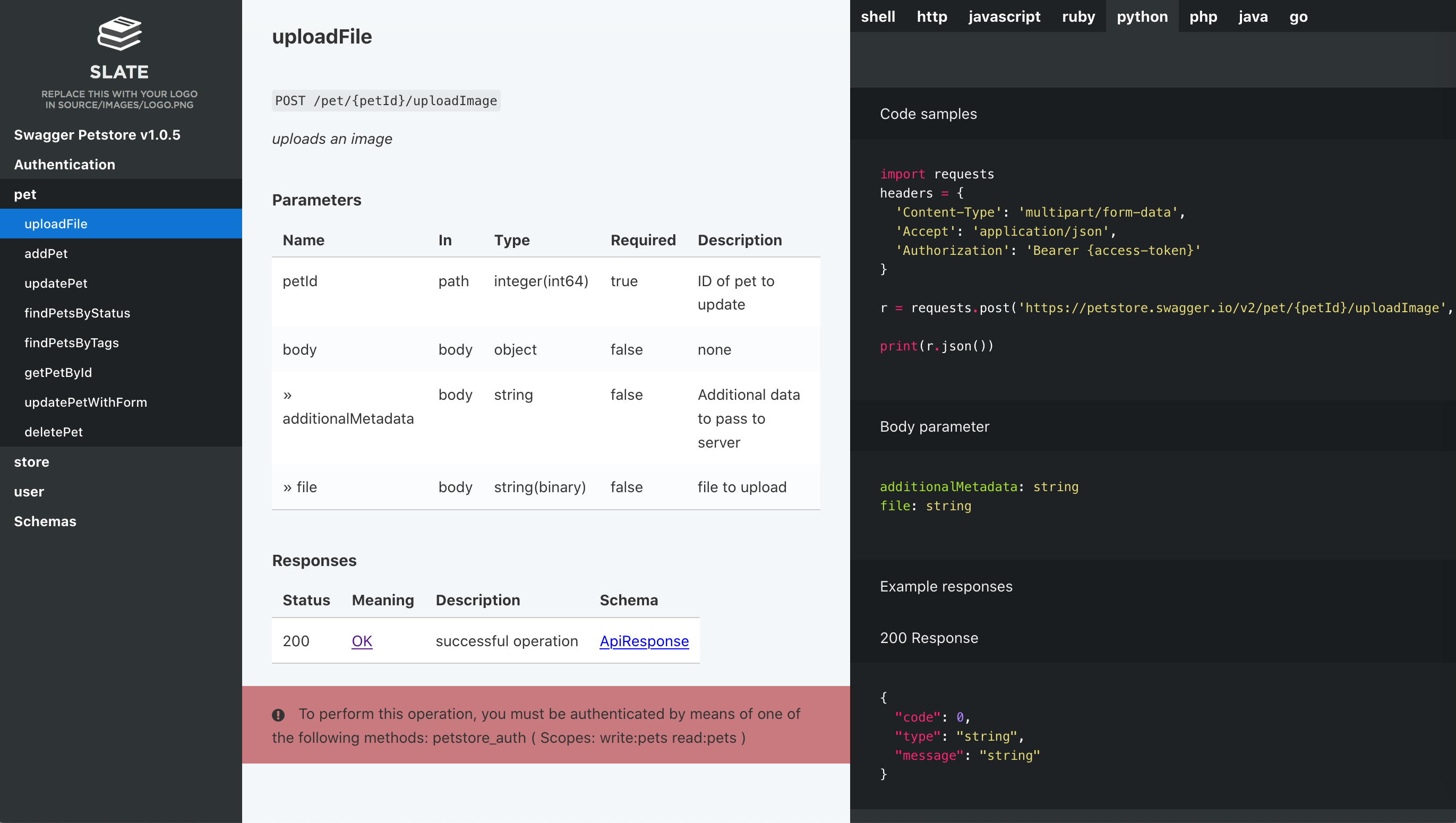Click the warning exclamation icon in notice
This screenshot has width=1456, height=823.
click(x=278, y=715)
